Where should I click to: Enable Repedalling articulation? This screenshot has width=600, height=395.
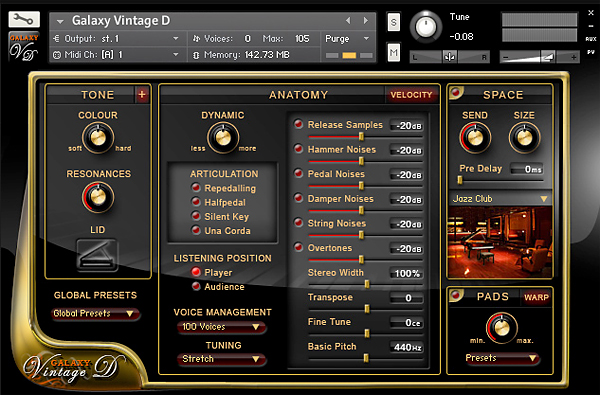click(x=196, y=188)
